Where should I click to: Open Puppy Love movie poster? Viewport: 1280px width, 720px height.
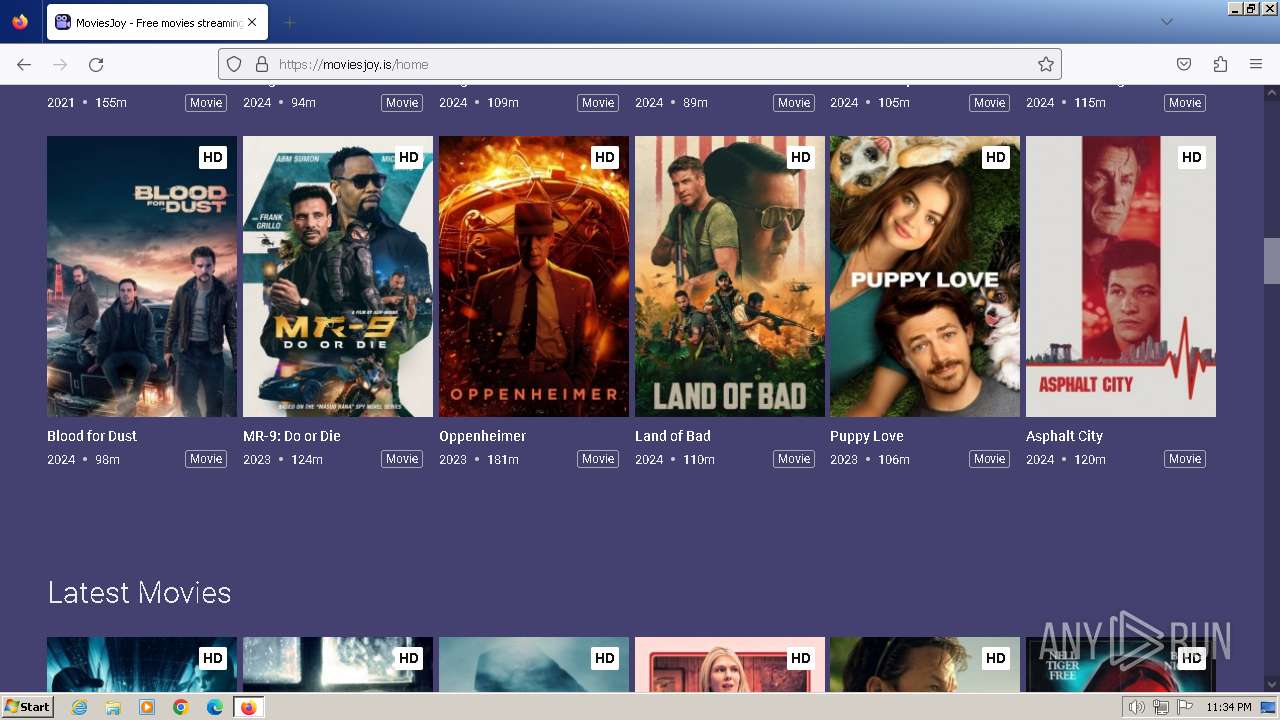pyautogui.click(x=925, y=276)
